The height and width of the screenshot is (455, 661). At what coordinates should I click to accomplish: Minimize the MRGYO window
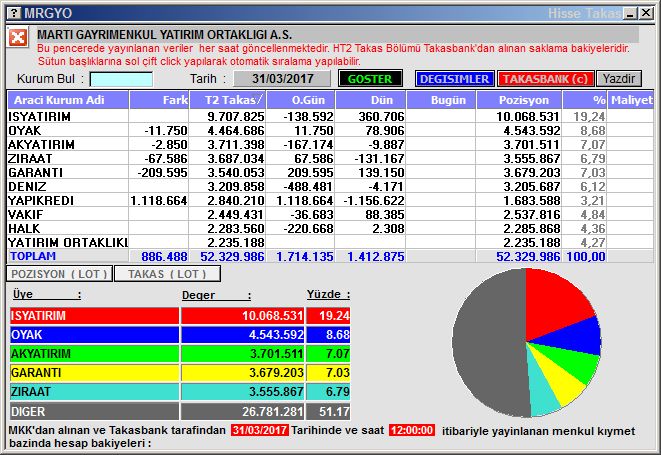(631, 13)
